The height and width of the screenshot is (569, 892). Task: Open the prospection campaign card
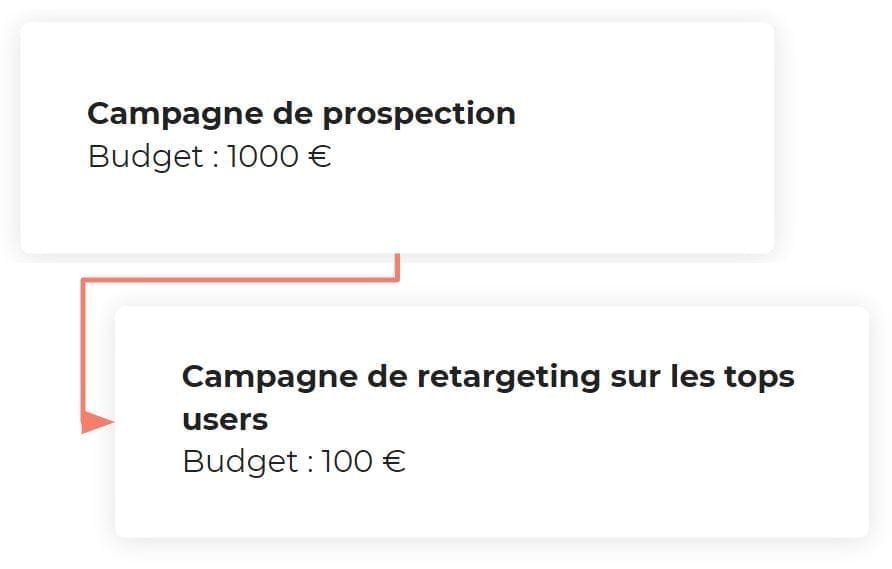click(x=397, y=138)
